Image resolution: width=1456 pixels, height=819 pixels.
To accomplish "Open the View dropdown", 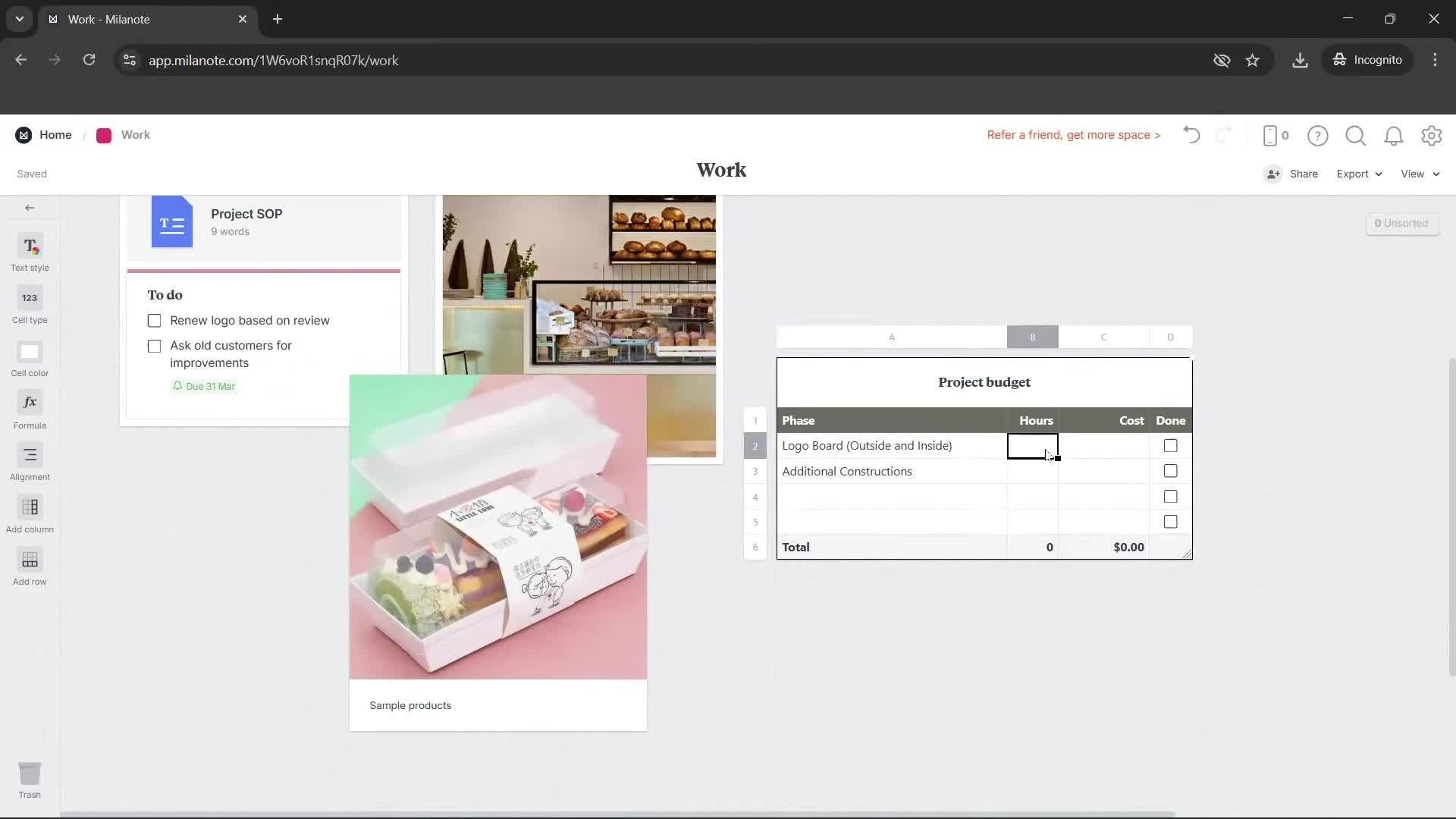I will [x=1417, y=174].
